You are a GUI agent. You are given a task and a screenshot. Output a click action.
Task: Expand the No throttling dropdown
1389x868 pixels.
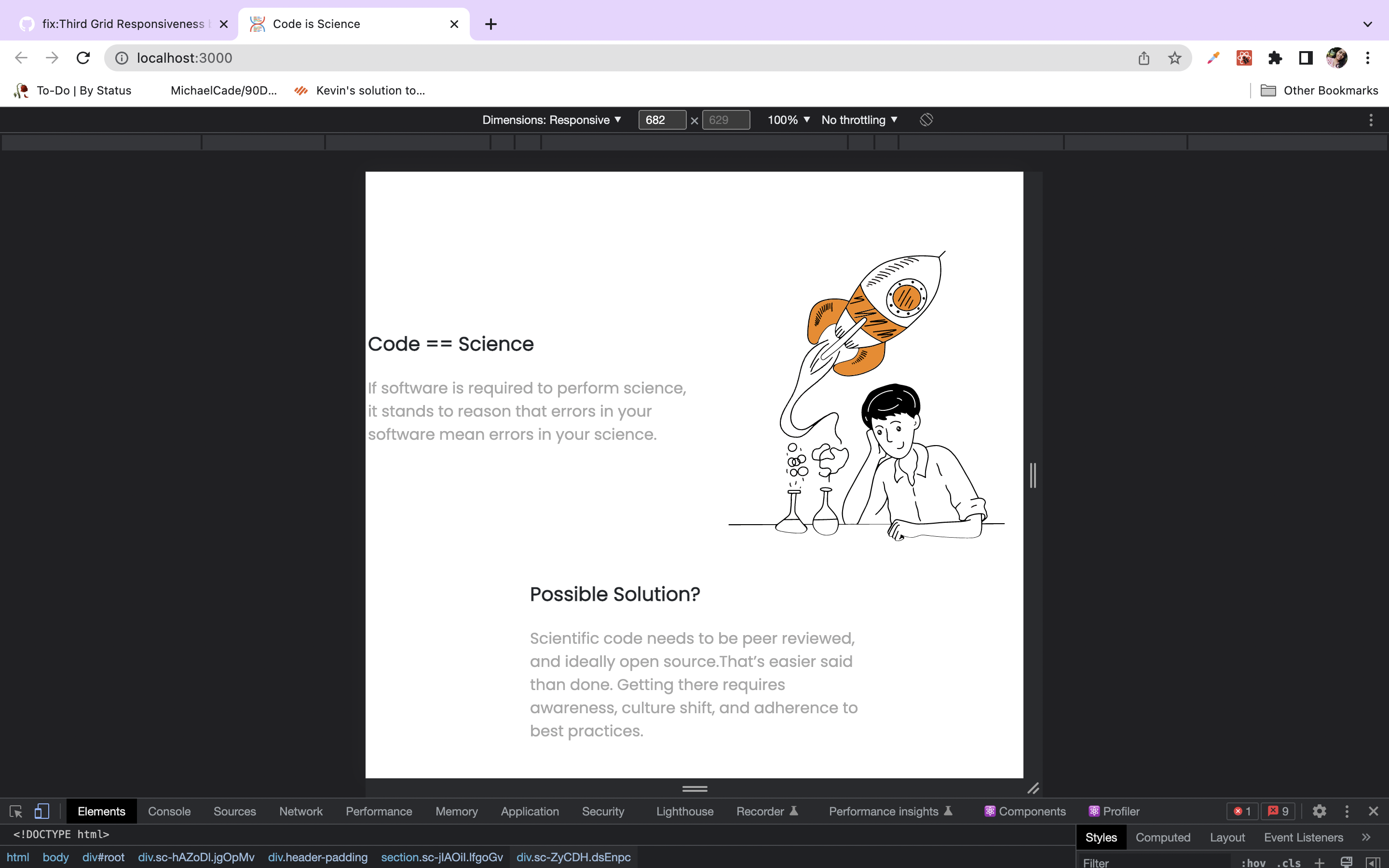coord(858,120)
